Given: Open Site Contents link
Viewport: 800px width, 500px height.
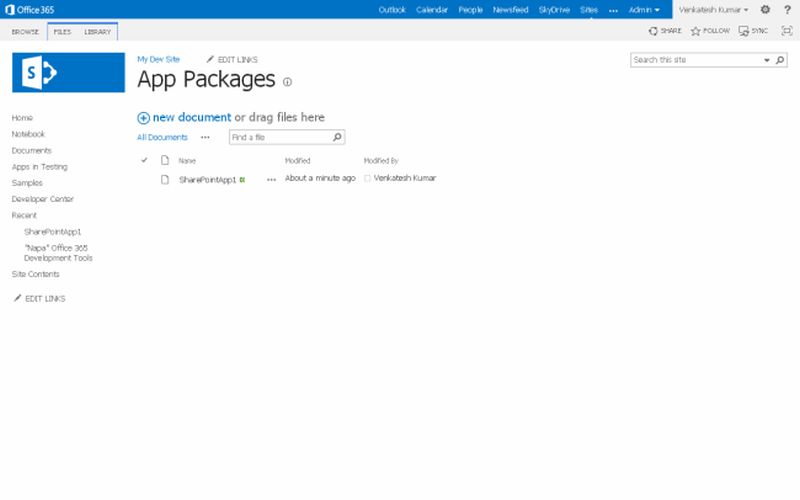Looking at the screenshot, I should point(35,274).
